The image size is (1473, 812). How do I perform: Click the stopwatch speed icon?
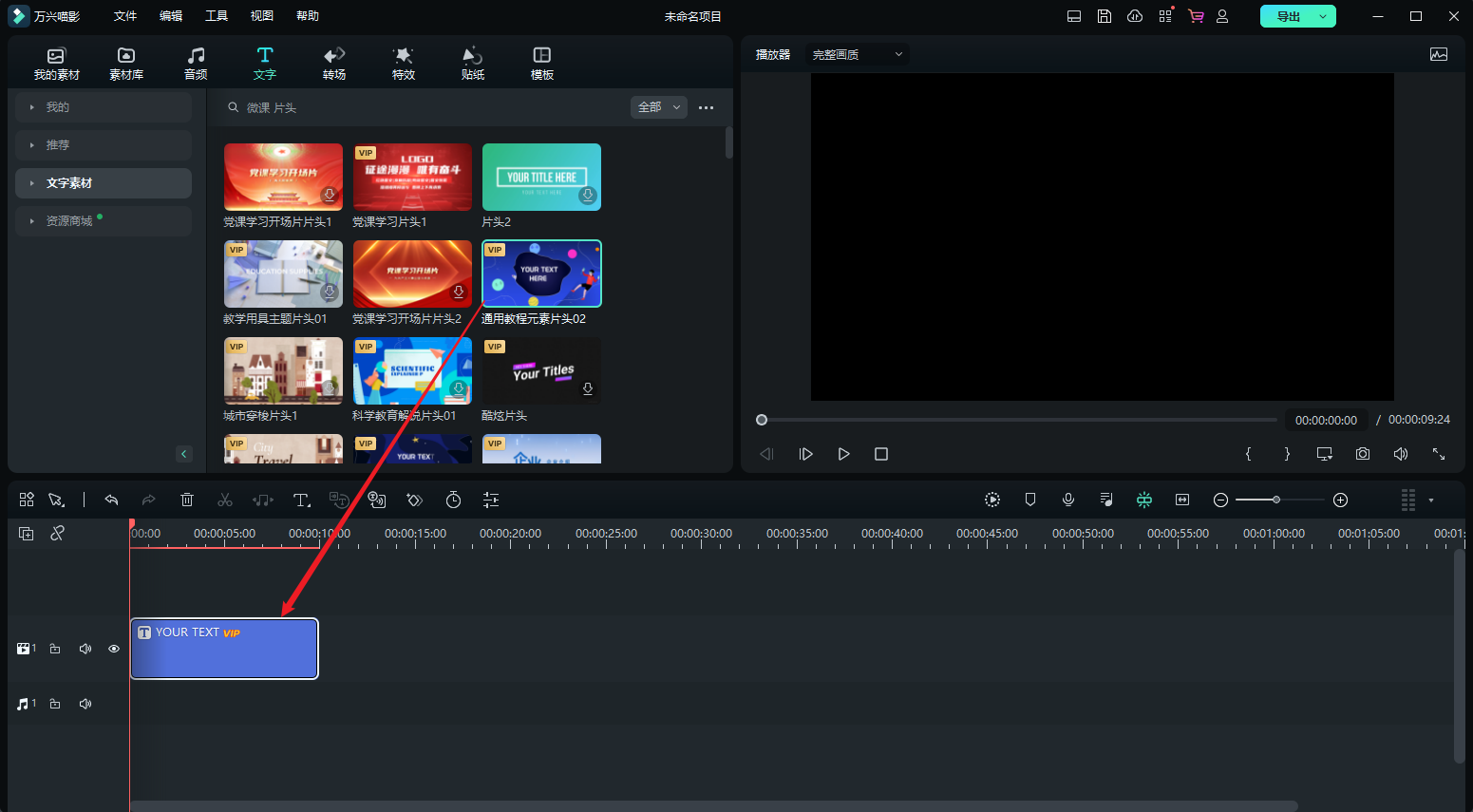pyautogui.click(x=453, y=500)
